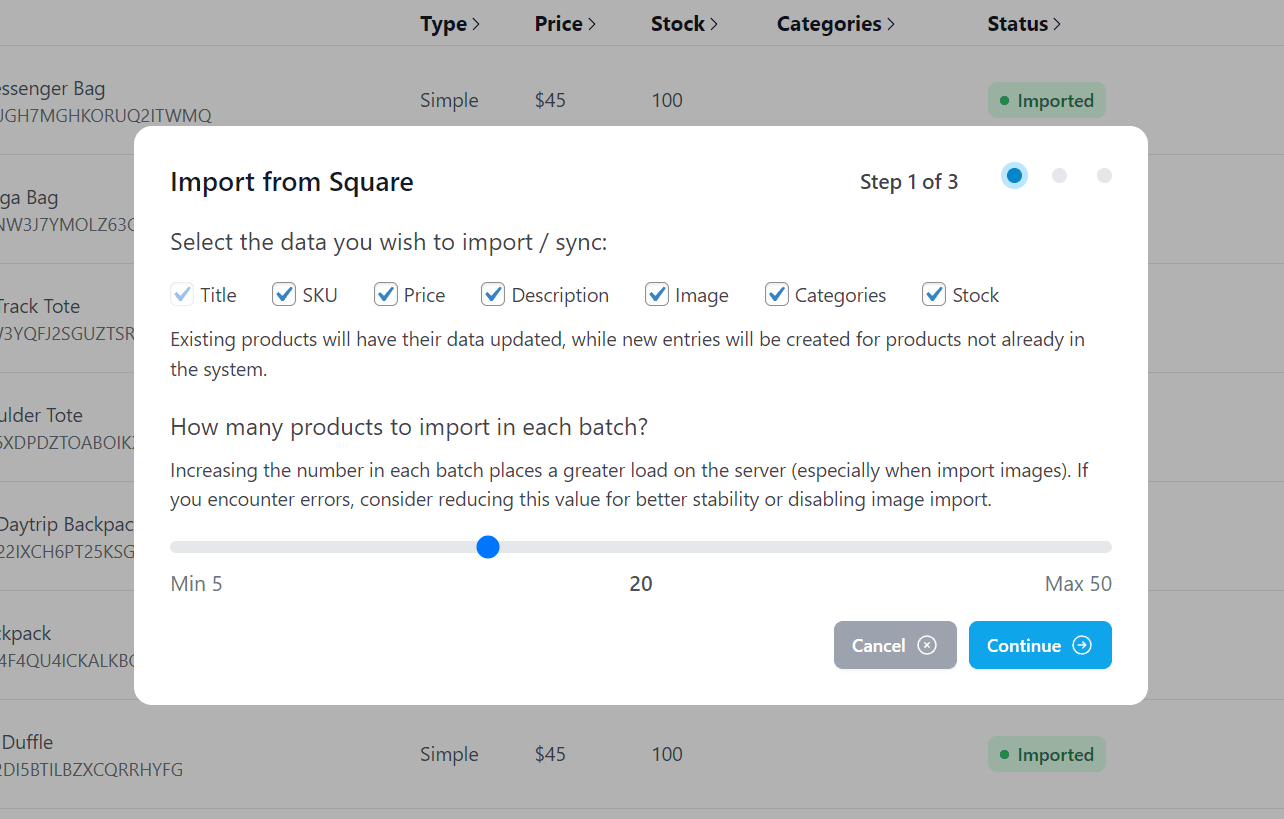Click the Cancel button
1284x819 pixels.
[x=895, y=645]
